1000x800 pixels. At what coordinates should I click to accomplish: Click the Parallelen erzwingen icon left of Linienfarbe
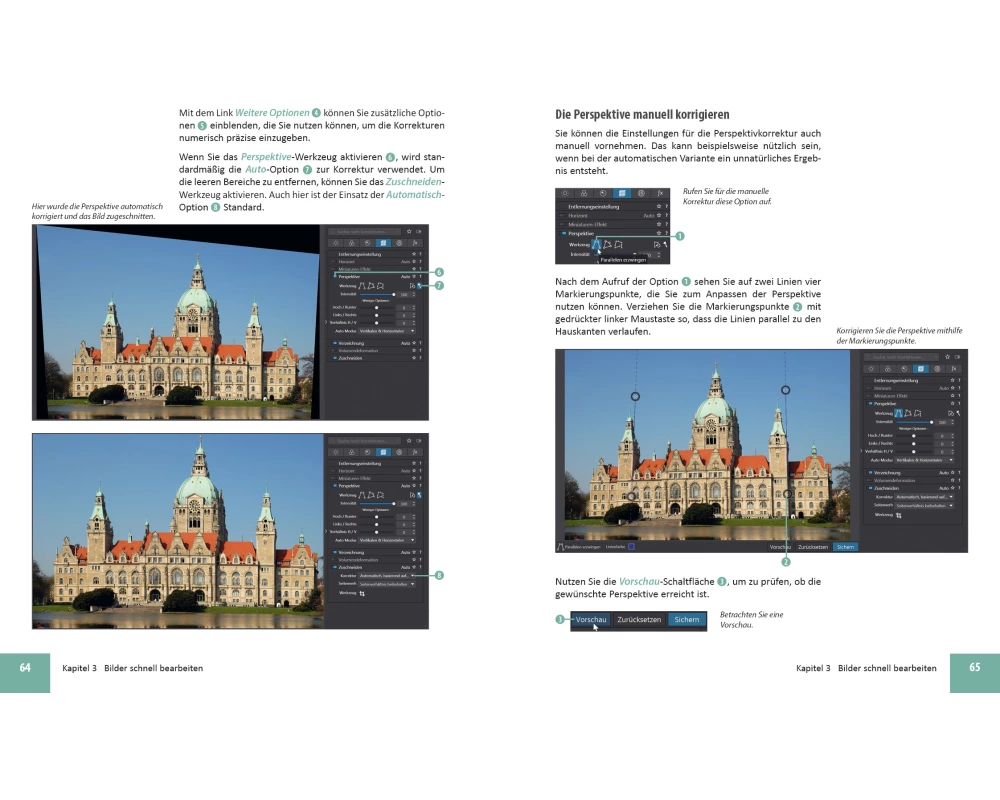pos(560,547)
